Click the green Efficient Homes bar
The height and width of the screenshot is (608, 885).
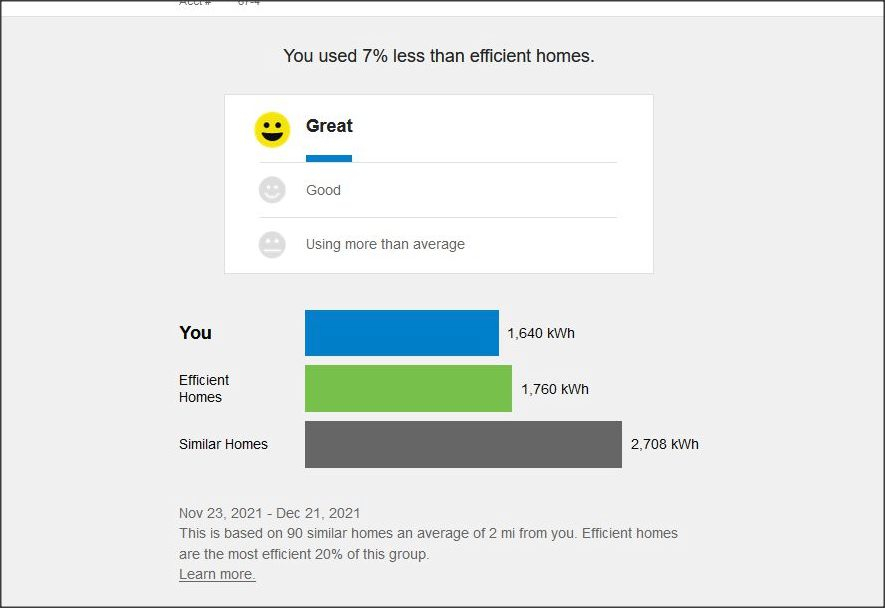coord(408,389)
